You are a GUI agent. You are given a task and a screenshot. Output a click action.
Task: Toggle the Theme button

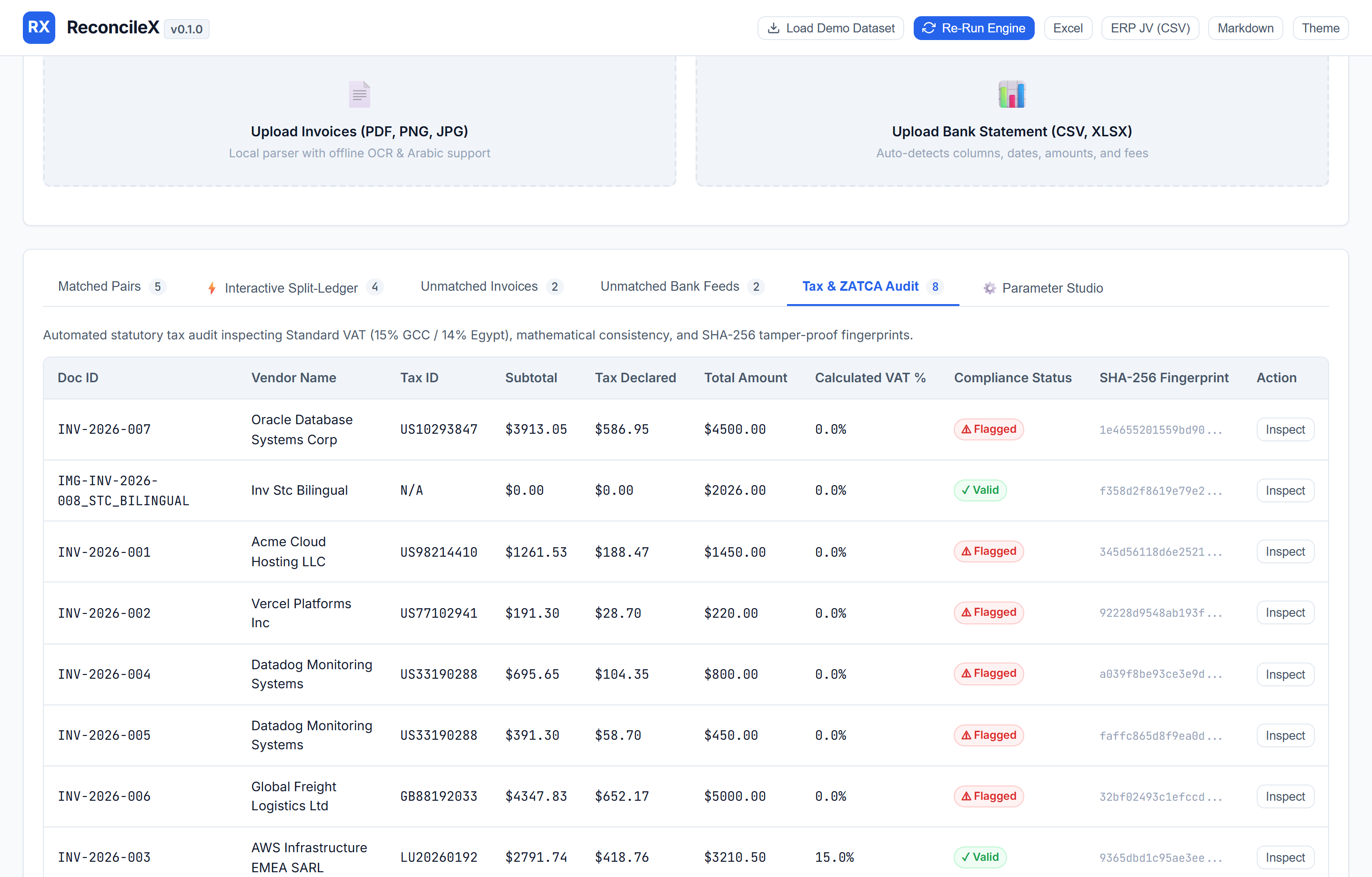(1320, 28)
